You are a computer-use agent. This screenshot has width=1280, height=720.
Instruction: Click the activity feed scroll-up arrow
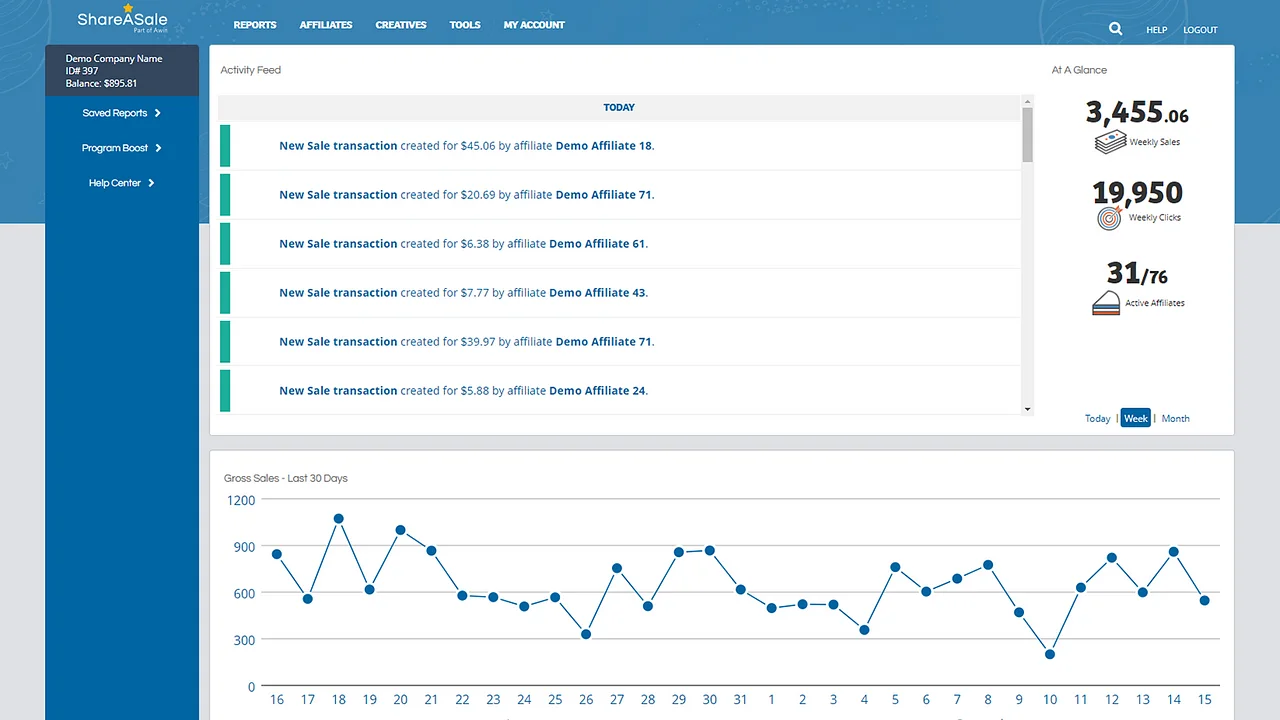[1027, 100]
